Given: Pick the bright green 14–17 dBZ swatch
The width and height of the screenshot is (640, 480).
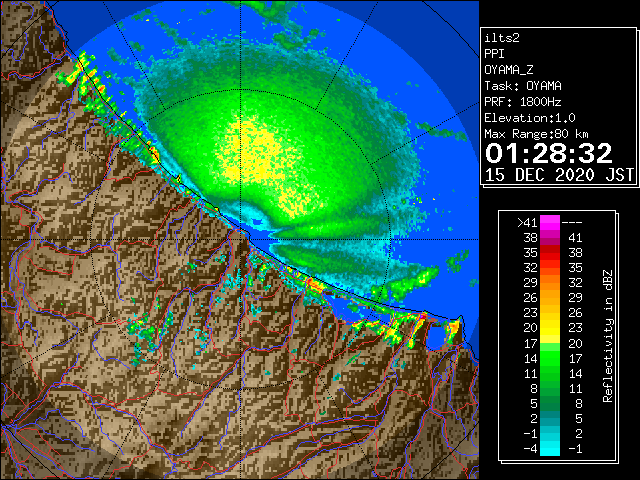Looking at the screenshot, I should 550,358.
